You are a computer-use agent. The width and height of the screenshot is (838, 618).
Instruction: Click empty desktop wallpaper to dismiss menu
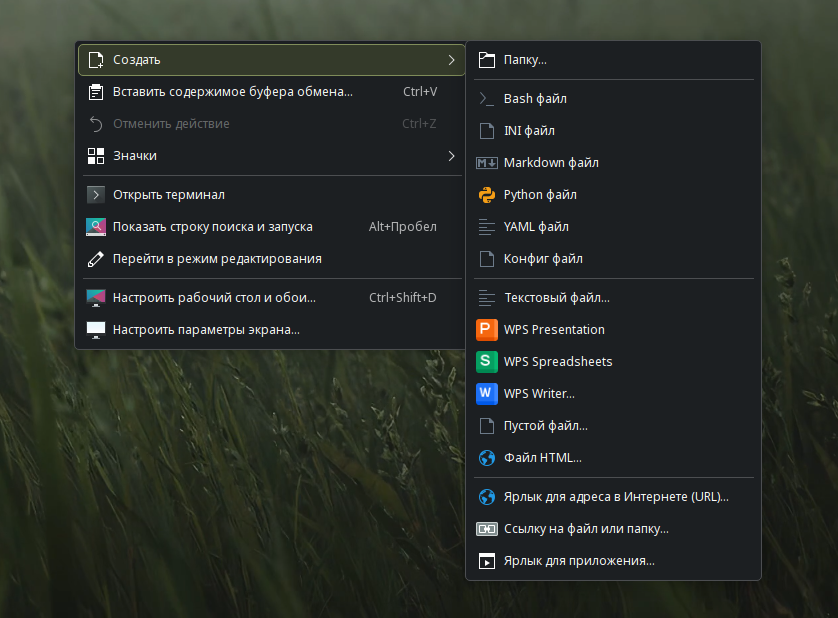click(x=250, y=480)
